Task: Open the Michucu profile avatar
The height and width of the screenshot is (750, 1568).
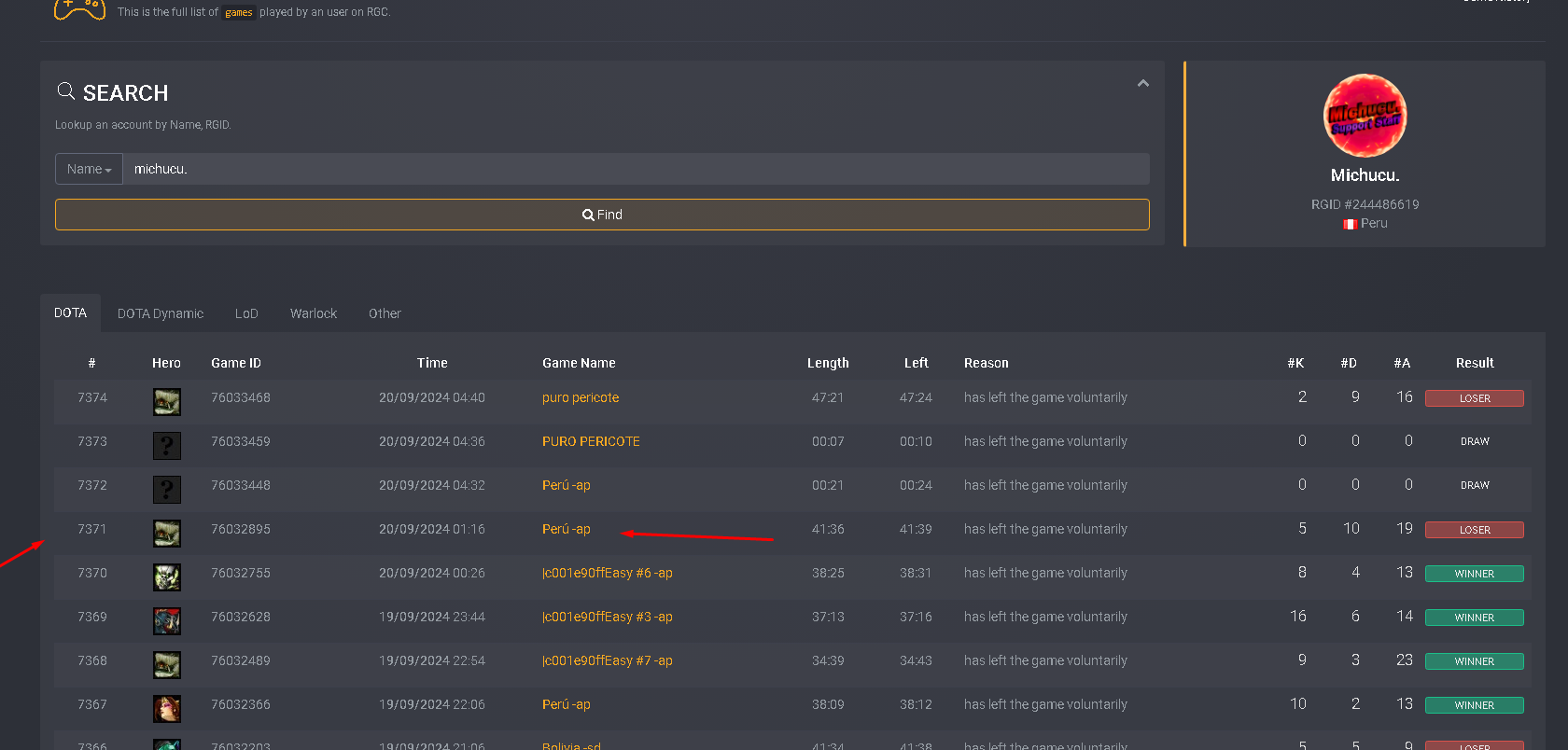Action: (1365, 116)
